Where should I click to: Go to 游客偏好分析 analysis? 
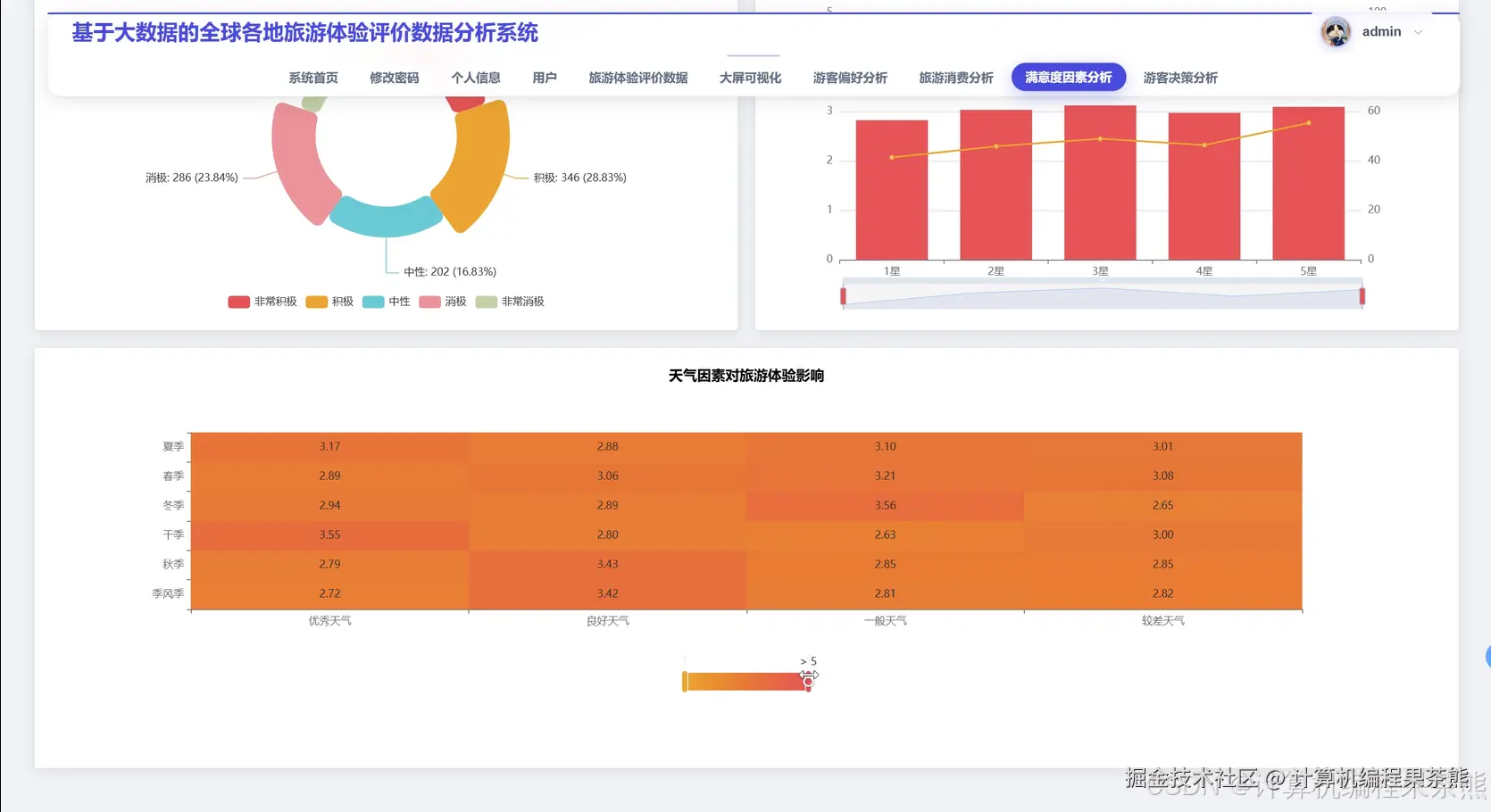tap(849, 78)
